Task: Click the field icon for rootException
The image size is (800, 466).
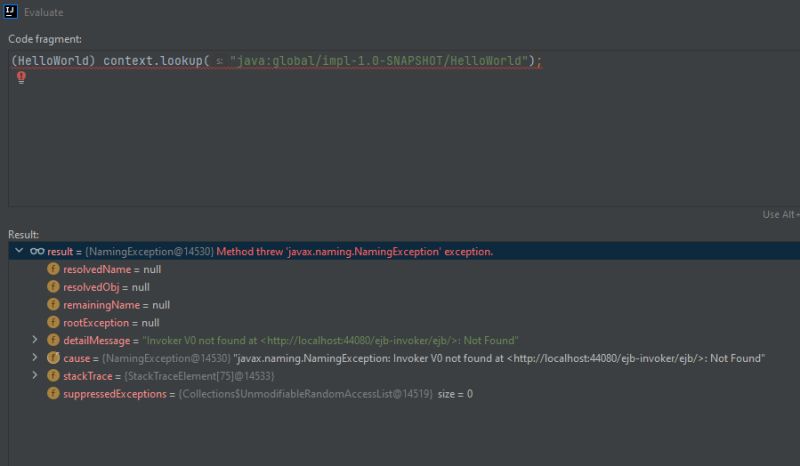Action: pyautogui.click(x=53, y=323)
